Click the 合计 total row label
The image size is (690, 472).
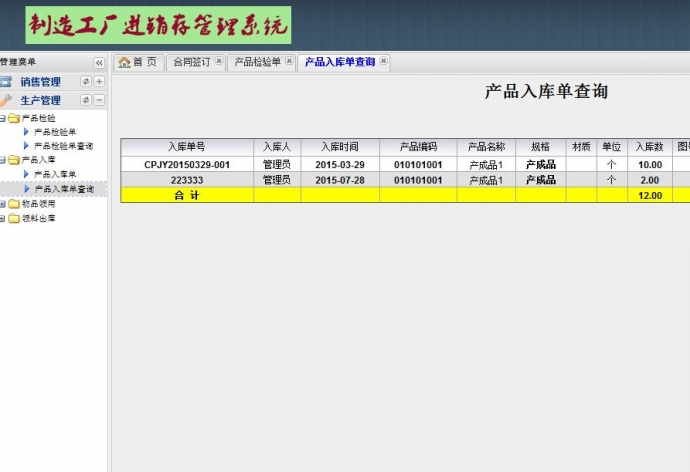(187, 196)
